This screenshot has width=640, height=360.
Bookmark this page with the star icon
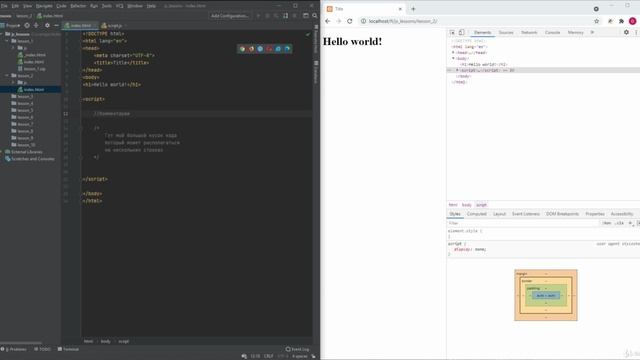pos(597,21)
